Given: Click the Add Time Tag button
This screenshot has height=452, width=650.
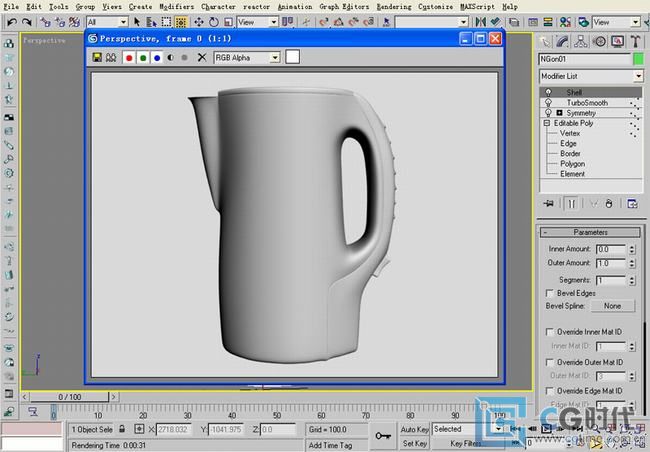Looking at the screenshot, I should coord(330,445).
